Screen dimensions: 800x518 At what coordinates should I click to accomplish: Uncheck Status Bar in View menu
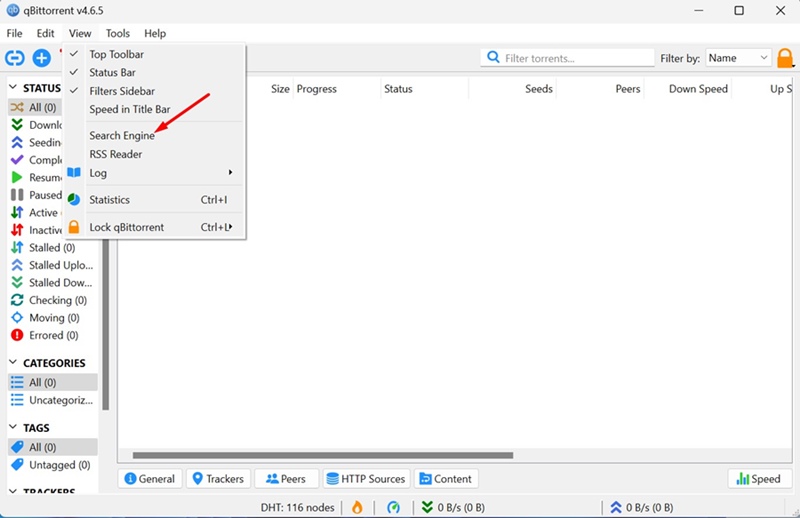[155, 72]
